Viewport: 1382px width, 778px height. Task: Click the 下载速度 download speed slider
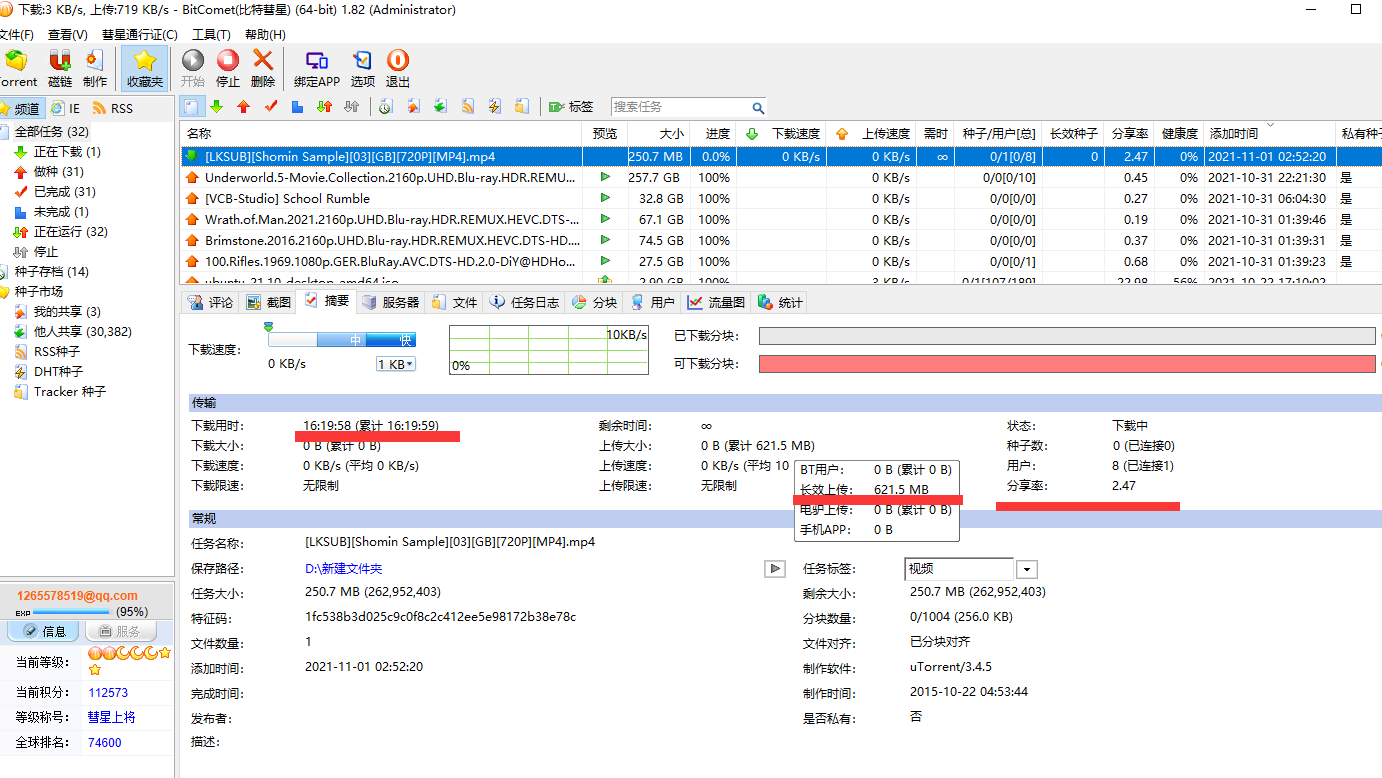click(341, 340)
